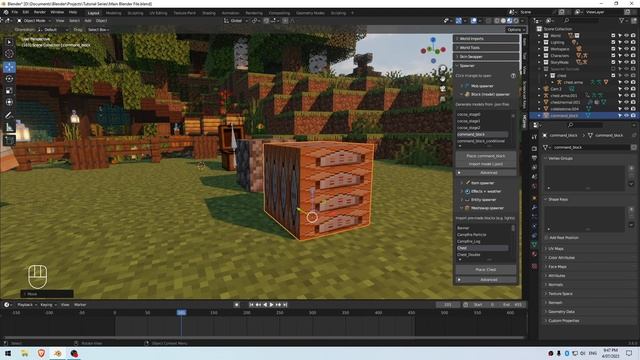Click Place command_block button

486,156
